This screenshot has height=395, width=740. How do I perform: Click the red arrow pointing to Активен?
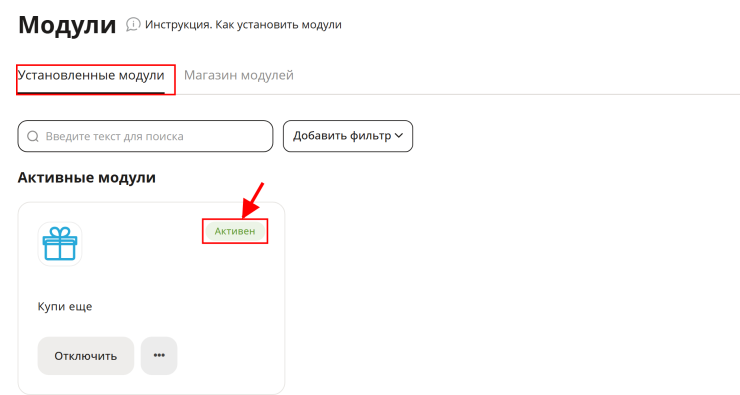pyautogui.click(x=252, y=200)
